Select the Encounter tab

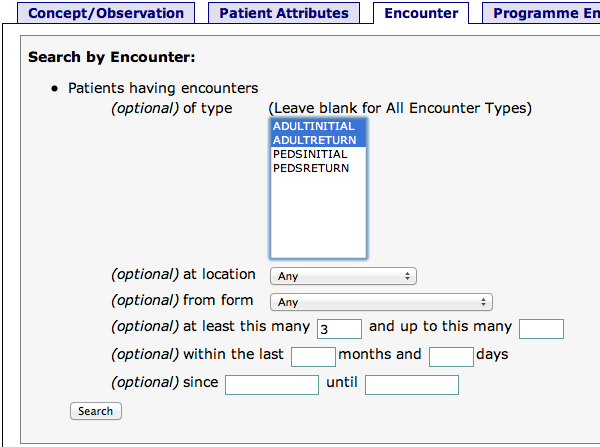(x=421, y=13)
